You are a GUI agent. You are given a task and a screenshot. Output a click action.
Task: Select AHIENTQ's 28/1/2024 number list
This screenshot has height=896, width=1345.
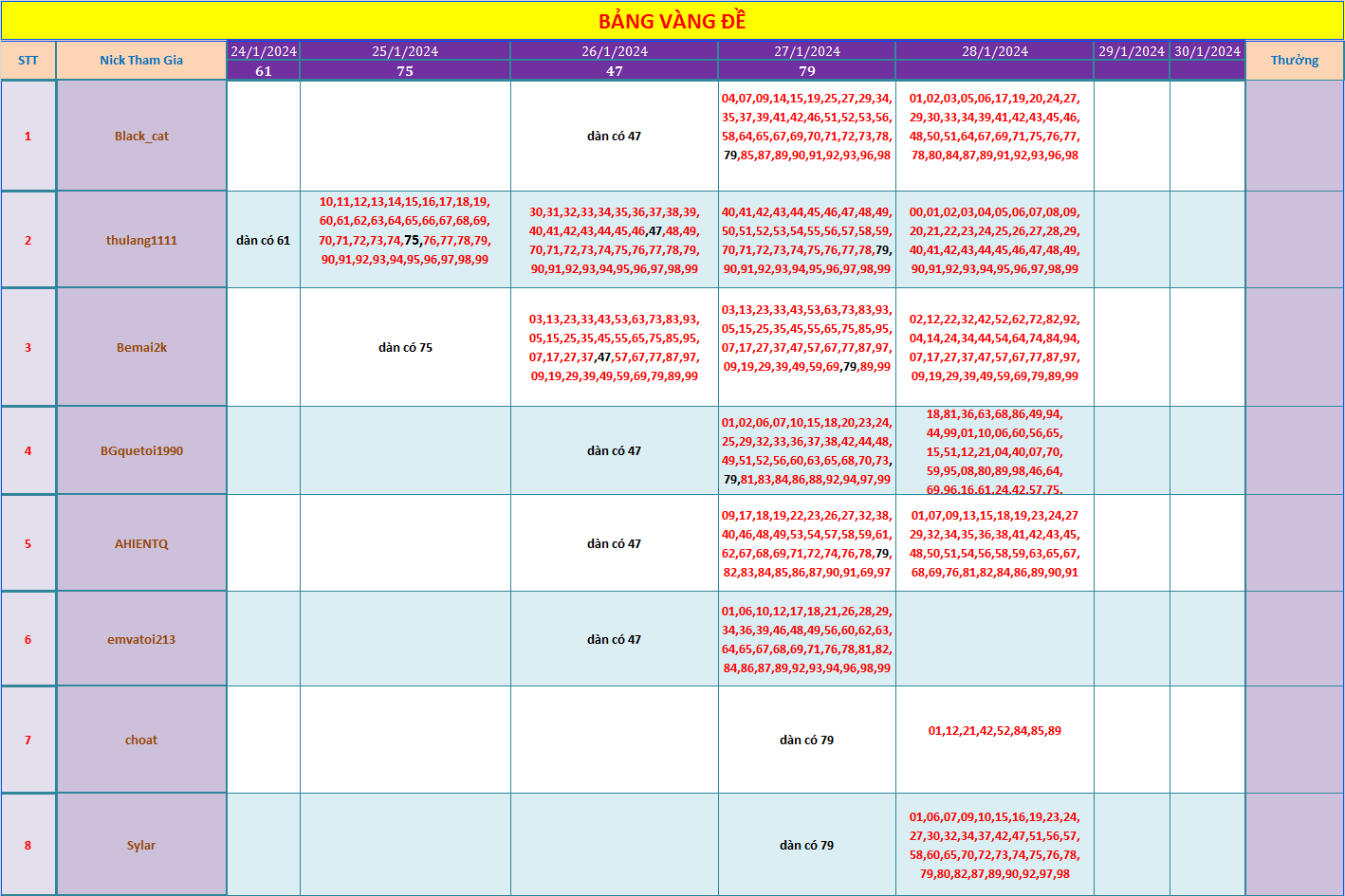pyautogui.click(x=994, y=543)
